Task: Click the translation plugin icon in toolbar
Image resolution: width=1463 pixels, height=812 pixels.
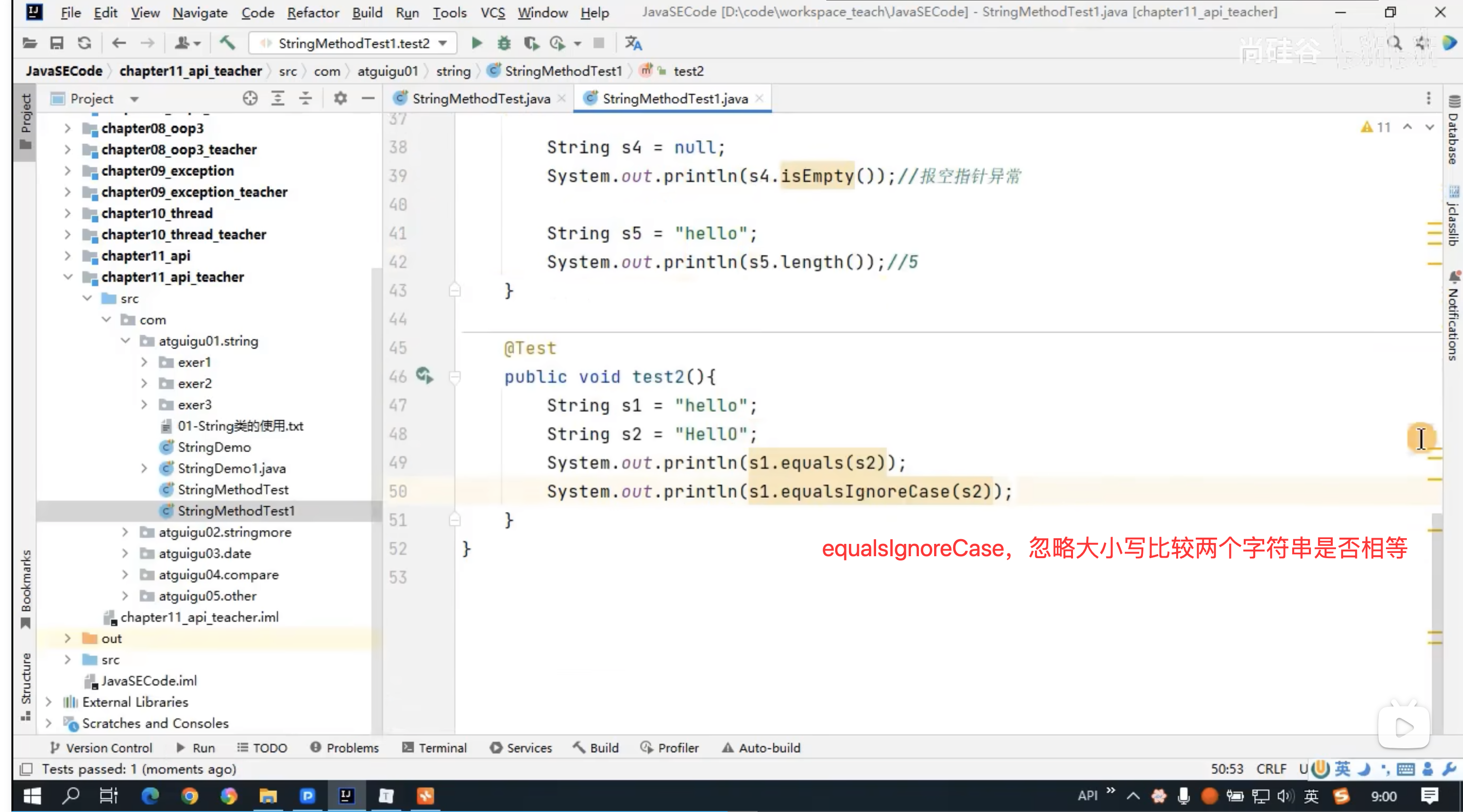Action: click(x=633, y=43)
